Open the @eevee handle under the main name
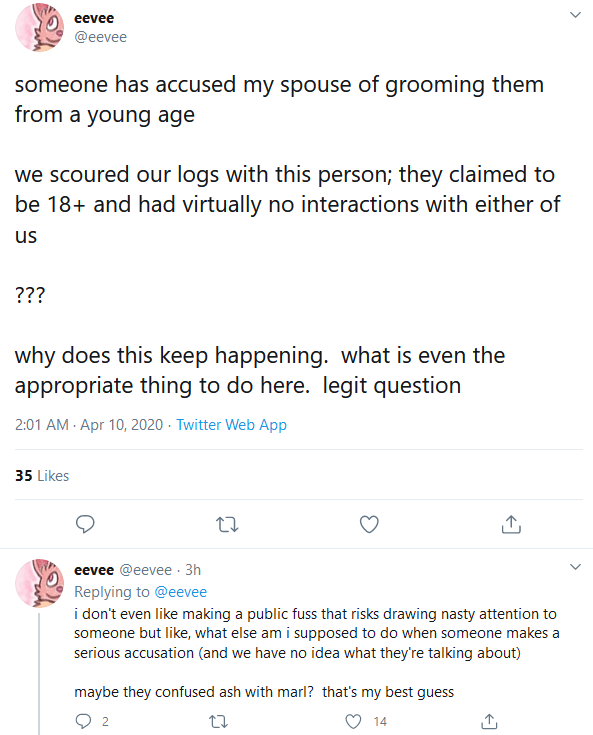Screen dimensions: 593x735 [x=100, y=37]
